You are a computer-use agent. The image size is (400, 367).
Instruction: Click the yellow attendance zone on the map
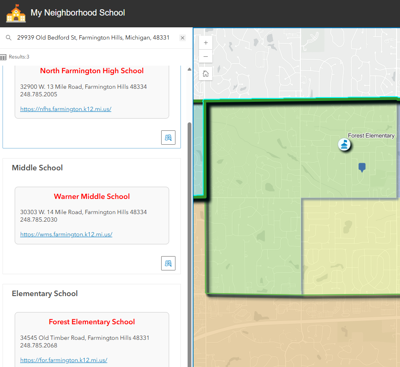point(350,247)
